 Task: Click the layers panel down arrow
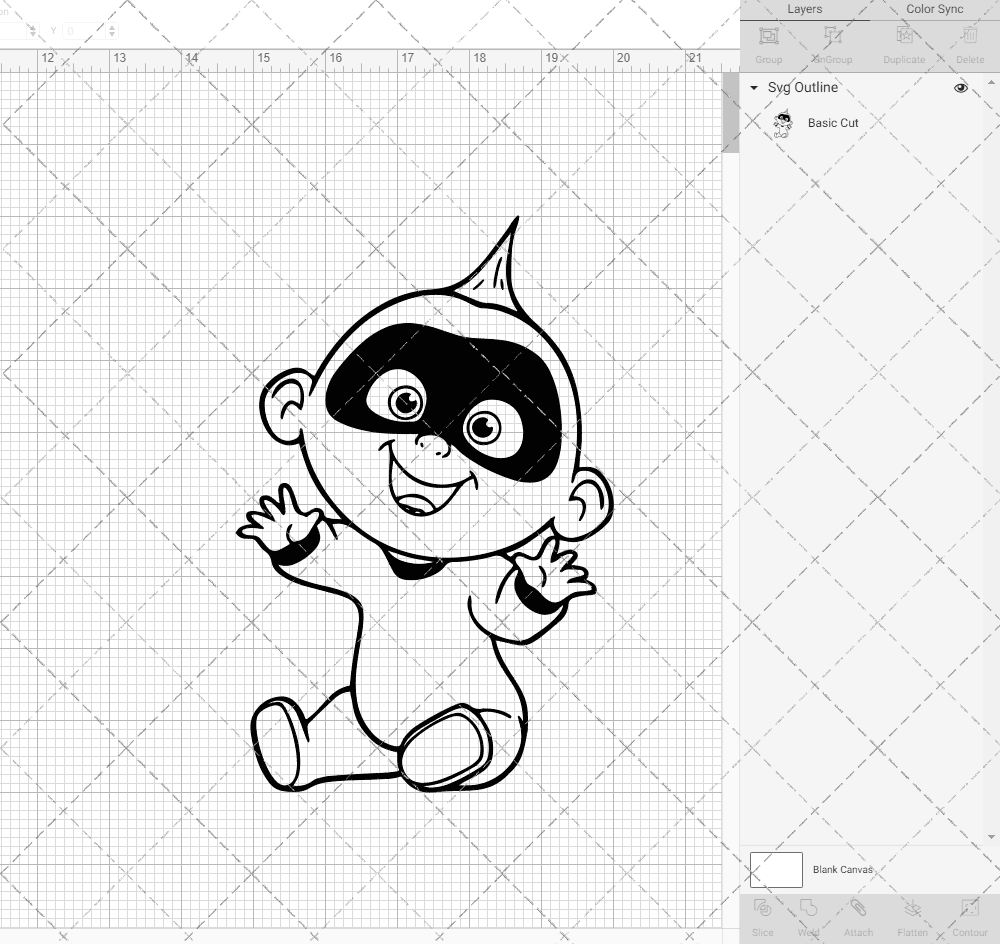990,837
